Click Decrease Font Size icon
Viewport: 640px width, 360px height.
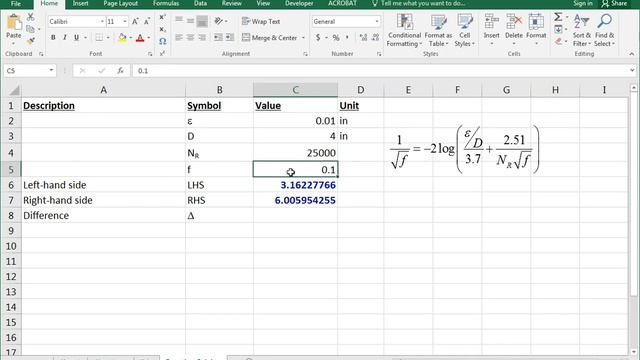point(147,21)
